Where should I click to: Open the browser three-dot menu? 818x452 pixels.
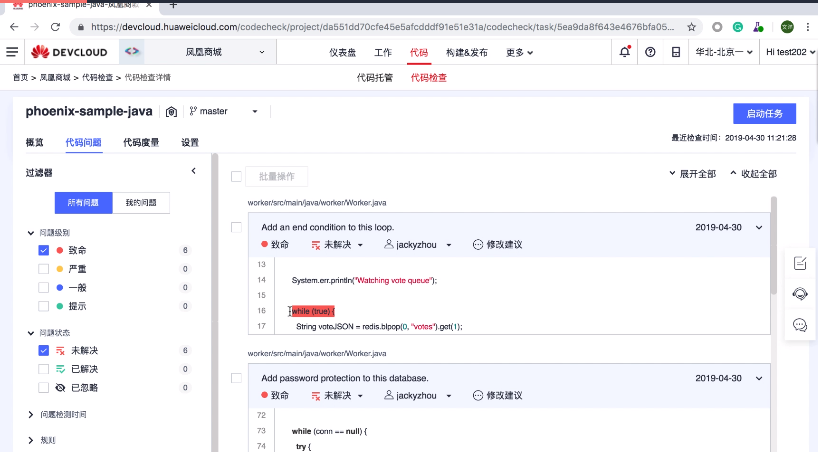click(808, 27)
